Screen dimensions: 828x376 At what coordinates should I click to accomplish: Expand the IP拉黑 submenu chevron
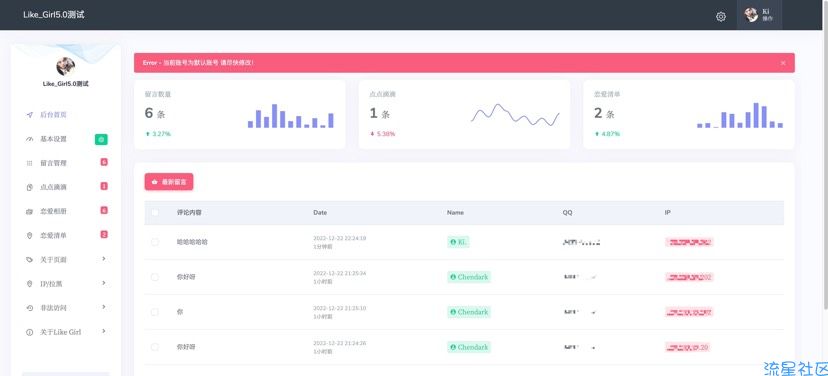(x=104, y=283)
